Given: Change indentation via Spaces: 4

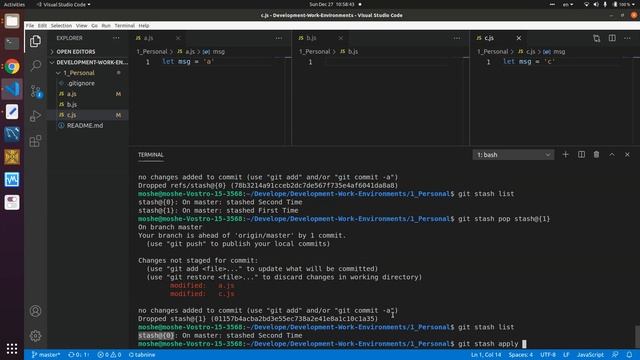Looking at the screenshot, I should pyautogui.click(x=520, y=355).
